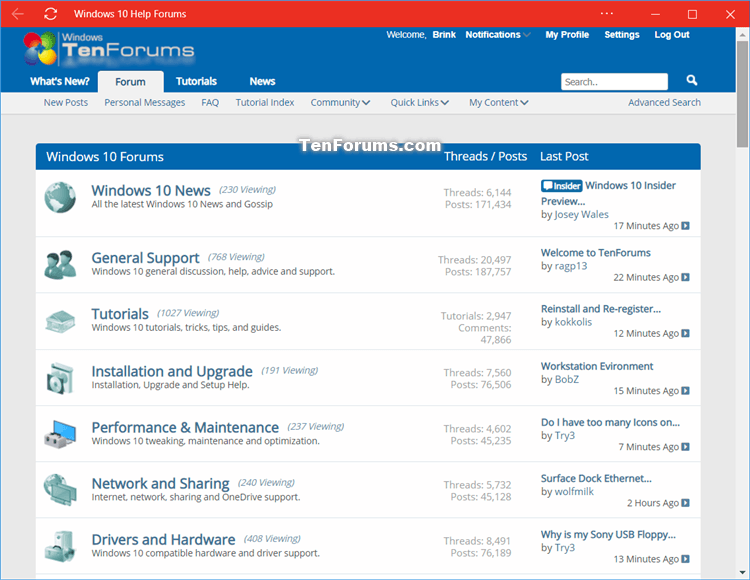
Task: Open the Tutorials navigation tab
Action: (196, 81)
